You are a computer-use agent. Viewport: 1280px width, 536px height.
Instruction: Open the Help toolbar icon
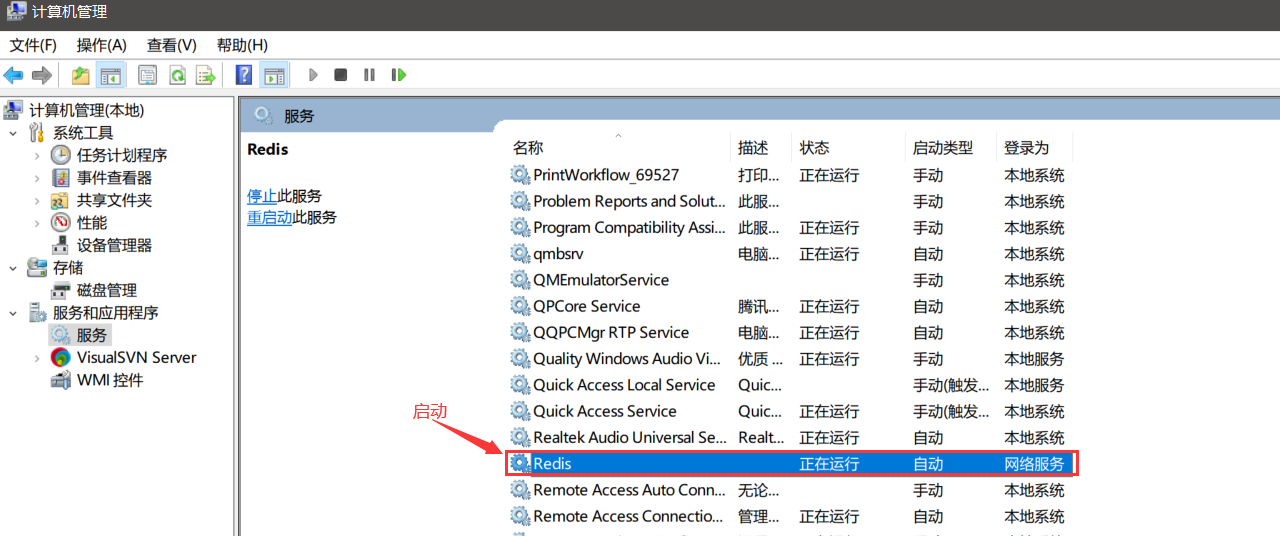point(244,75)
